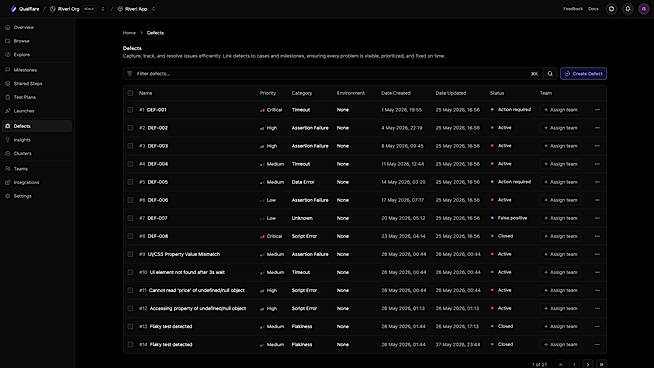Open row actions for UI element not found

(597, 272)
